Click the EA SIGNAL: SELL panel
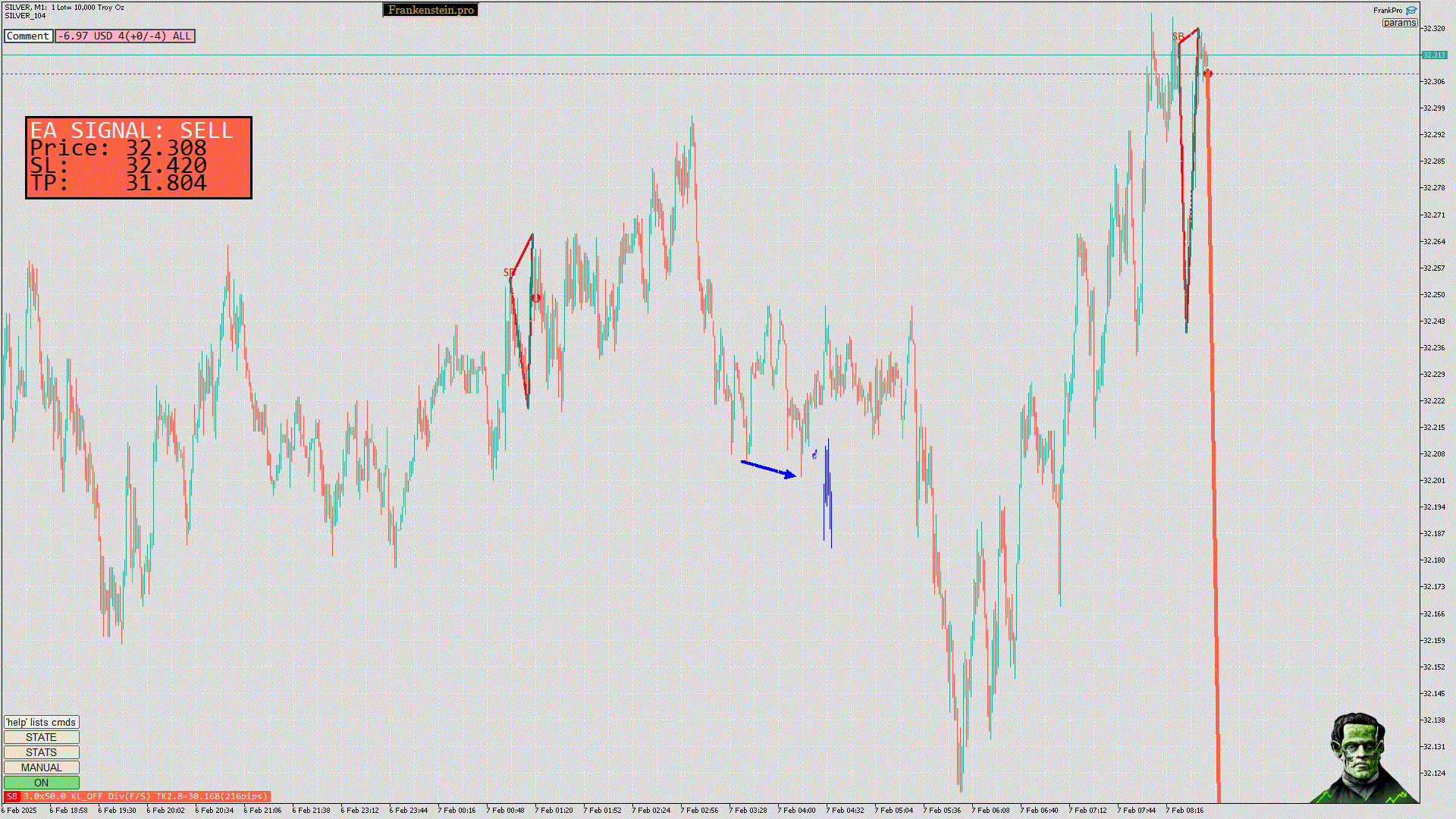Viewport: 1456px width, 819px height. (x=139, y=157)
